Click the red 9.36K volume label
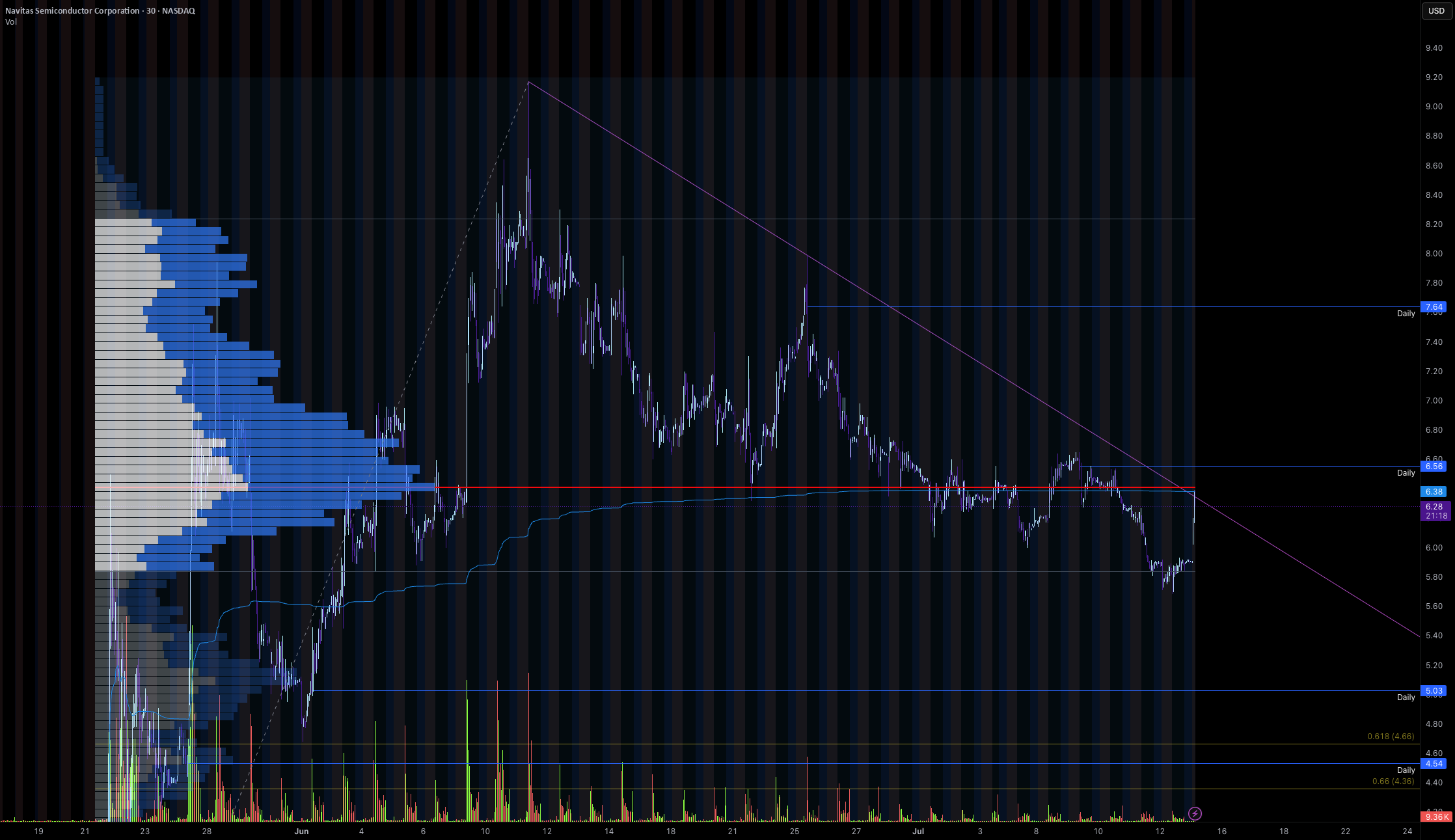Viewport: 1455px width, 840px height. [x=1436, y=817]
